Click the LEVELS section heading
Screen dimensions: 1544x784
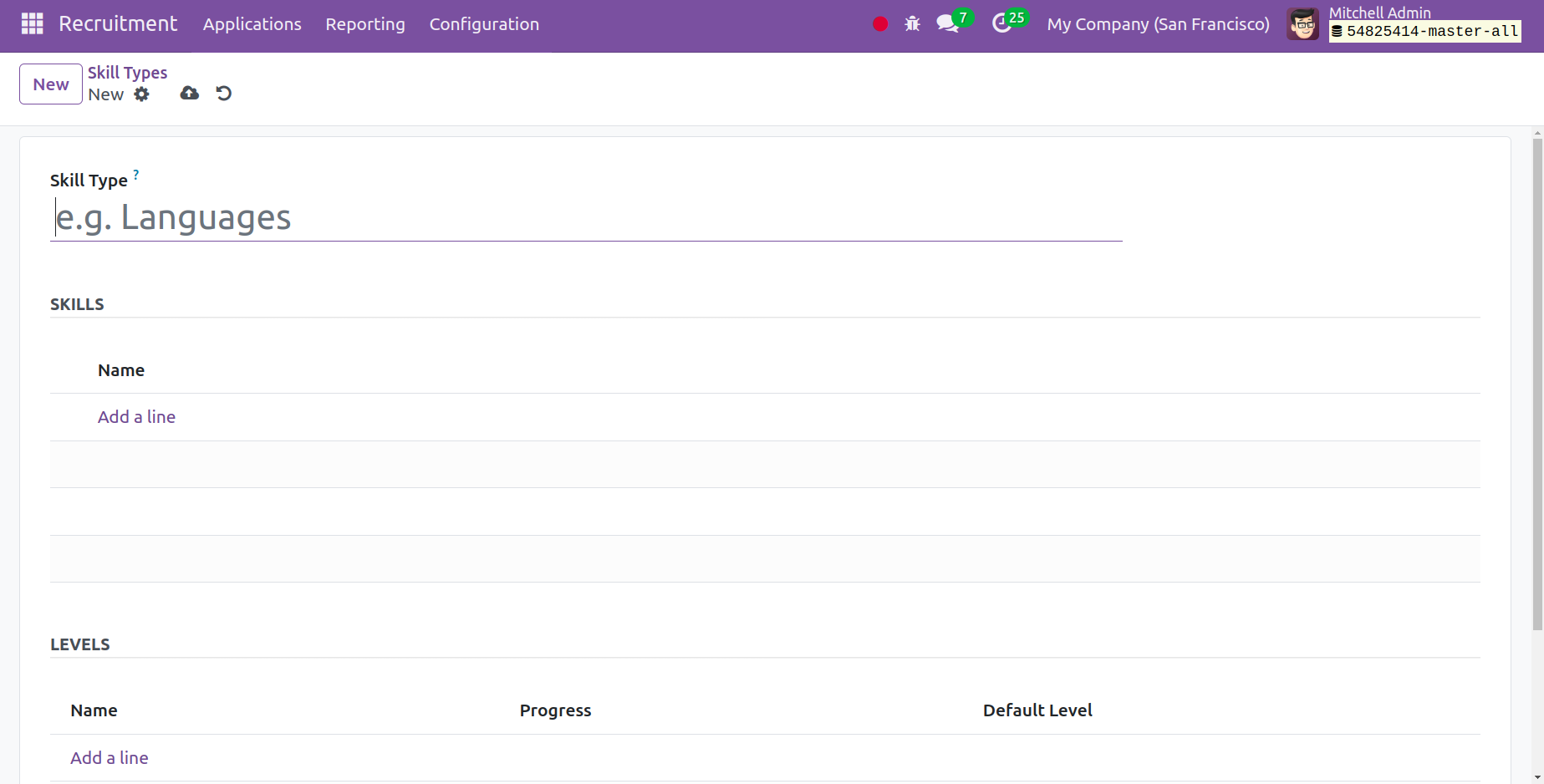click(x=80, y=644)
